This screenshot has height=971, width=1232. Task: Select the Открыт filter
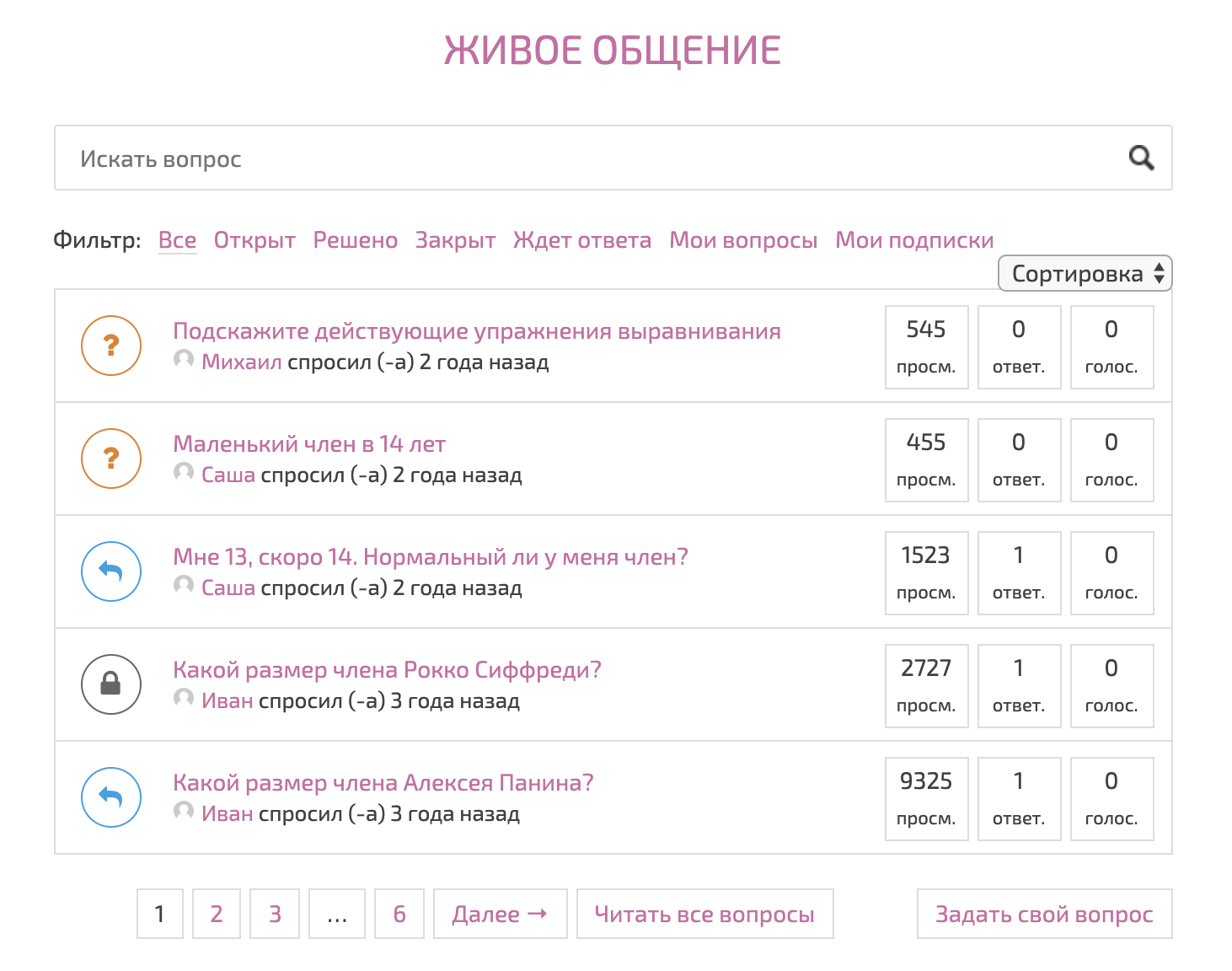click(x=254, y=240)
